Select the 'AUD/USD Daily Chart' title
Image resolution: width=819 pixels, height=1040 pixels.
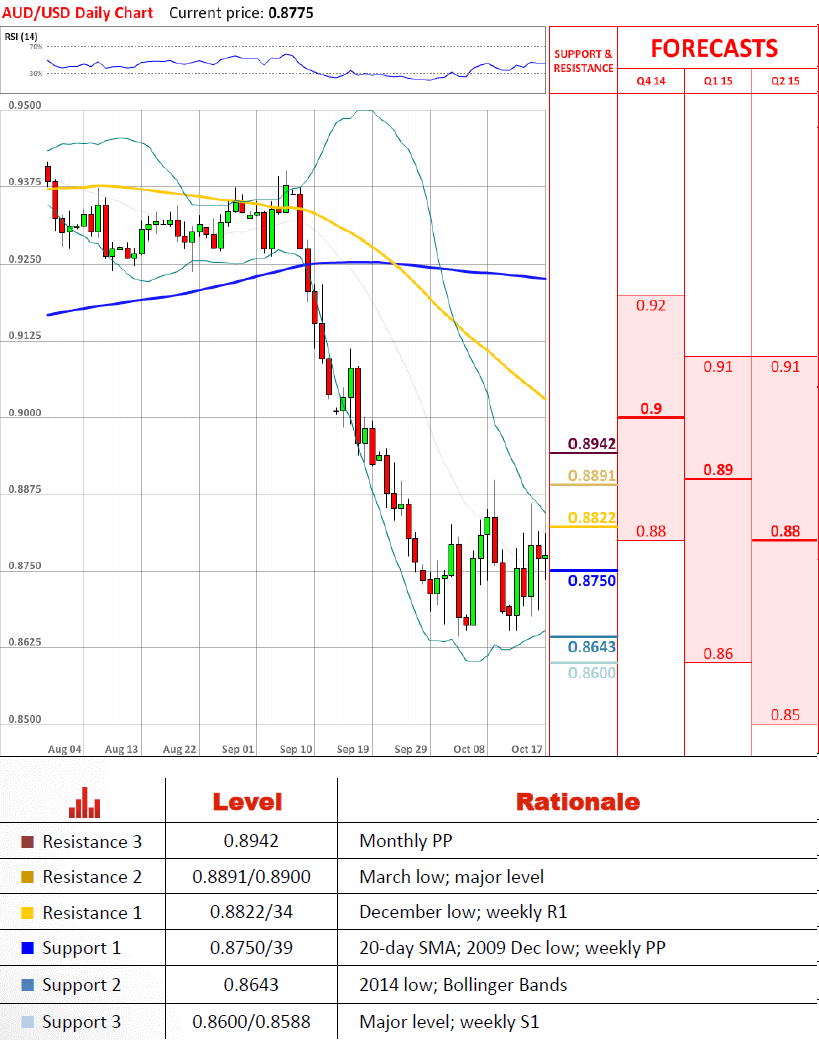(78, 13)
